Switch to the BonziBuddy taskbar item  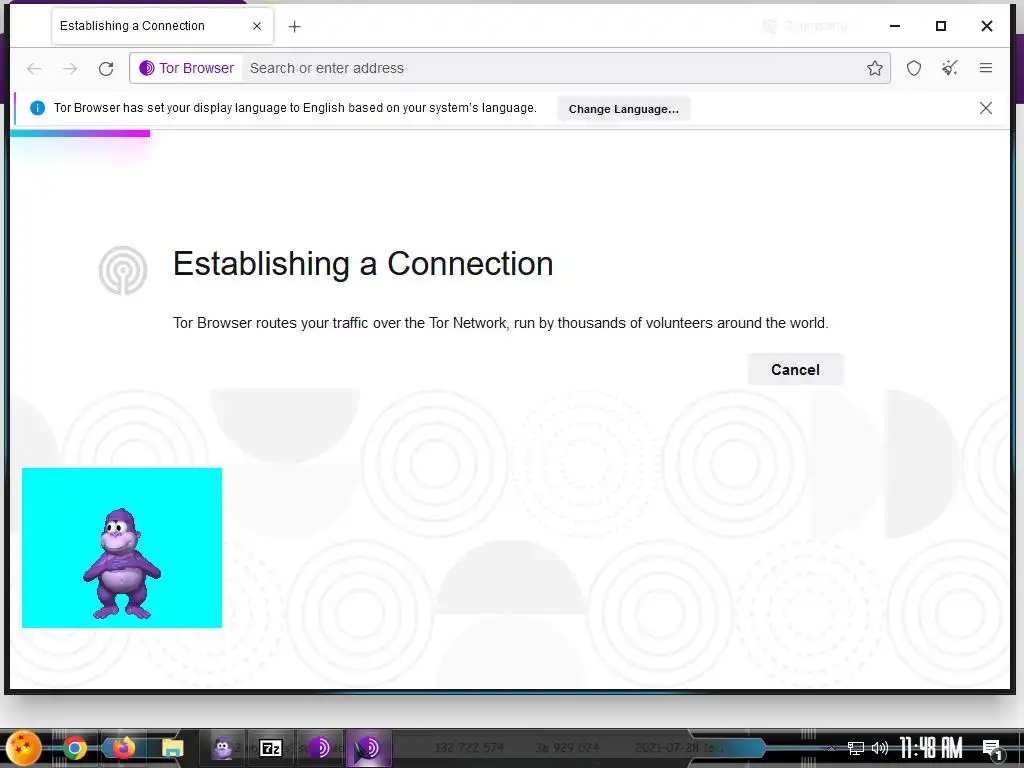pyautogui.click(x=223, y=748)
